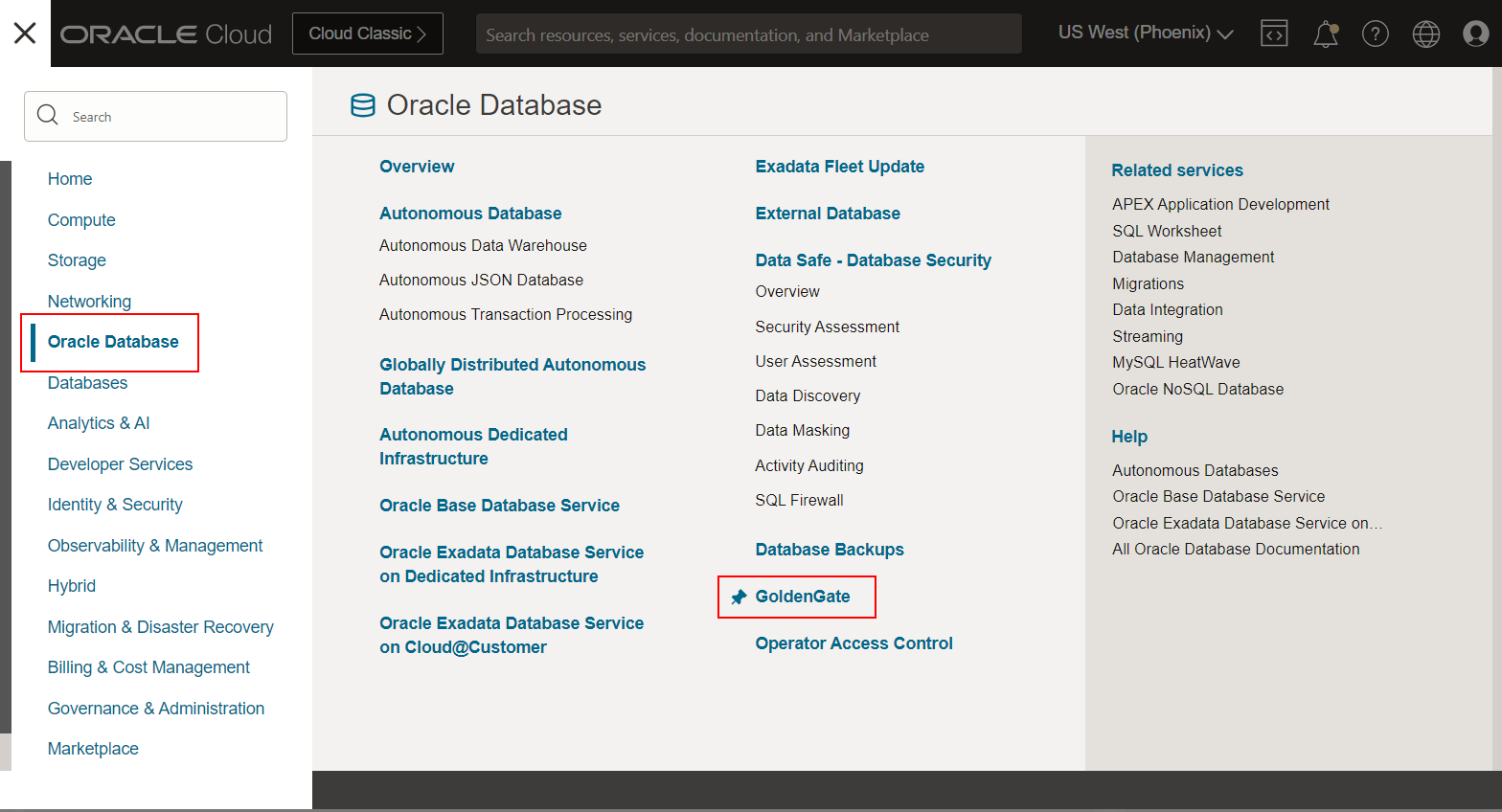Screen dimensions: 1502x812
Task: Close the navigation menu with X icon
Action: [x=25, y=34]
